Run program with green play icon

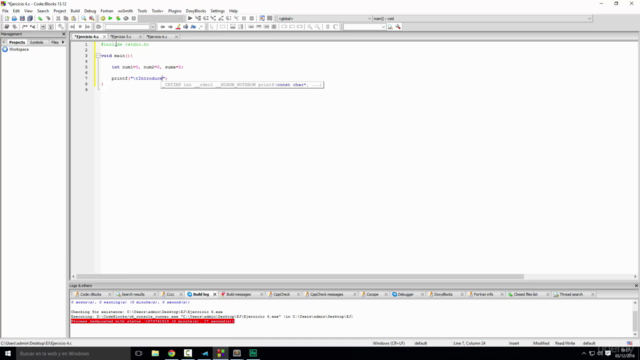(x=110, y=18)
